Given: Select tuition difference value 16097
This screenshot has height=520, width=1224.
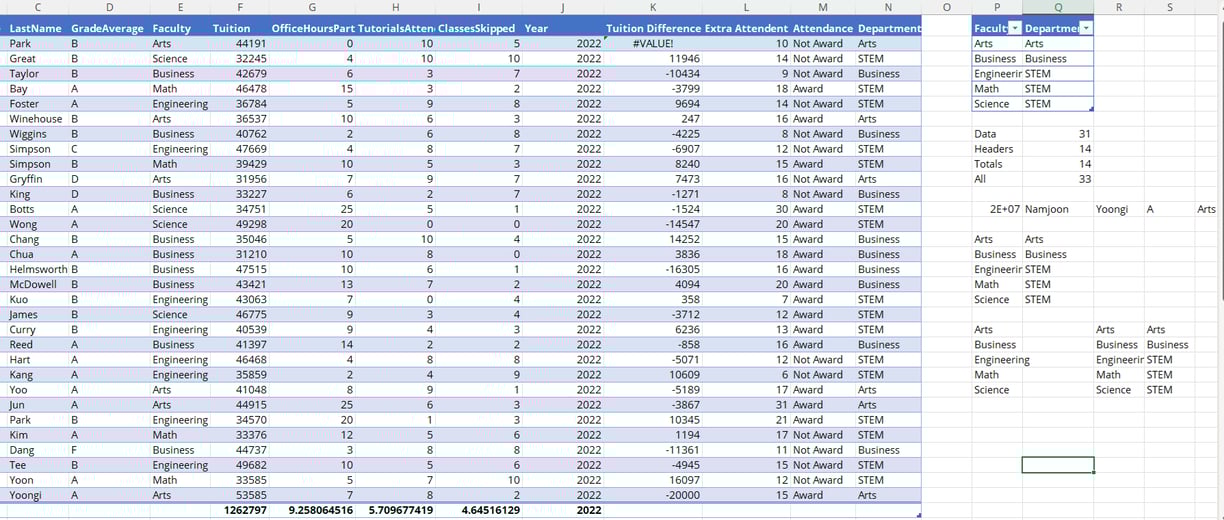Looking at the screenshot, I should point(653,480).
